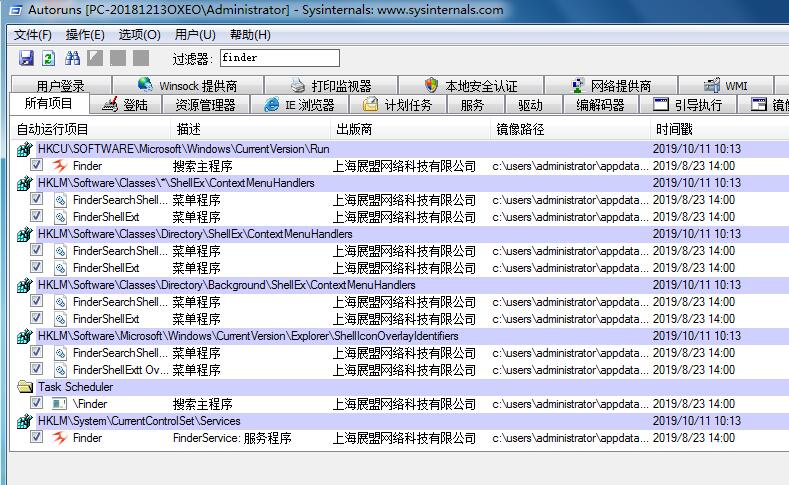Switch to the 网络提供商 tab
The height and width of the screenshot is (485, 789).
click(x=611, y=86)
